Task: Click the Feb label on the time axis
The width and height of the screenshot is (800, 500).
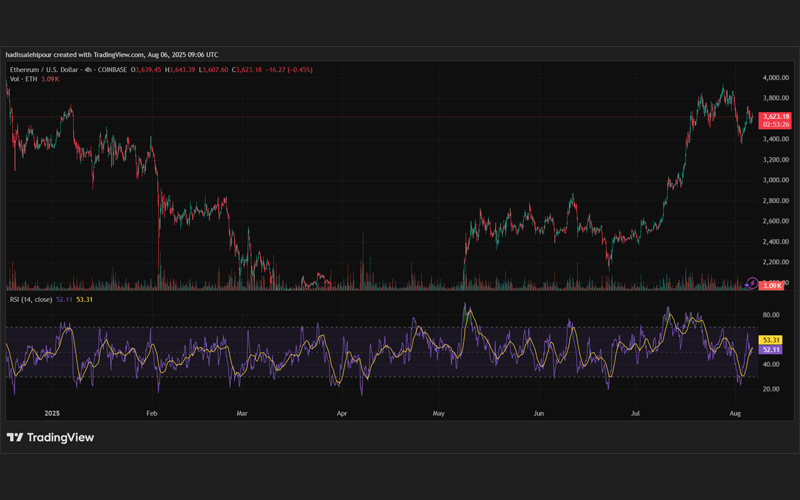Action: point(152,413)
